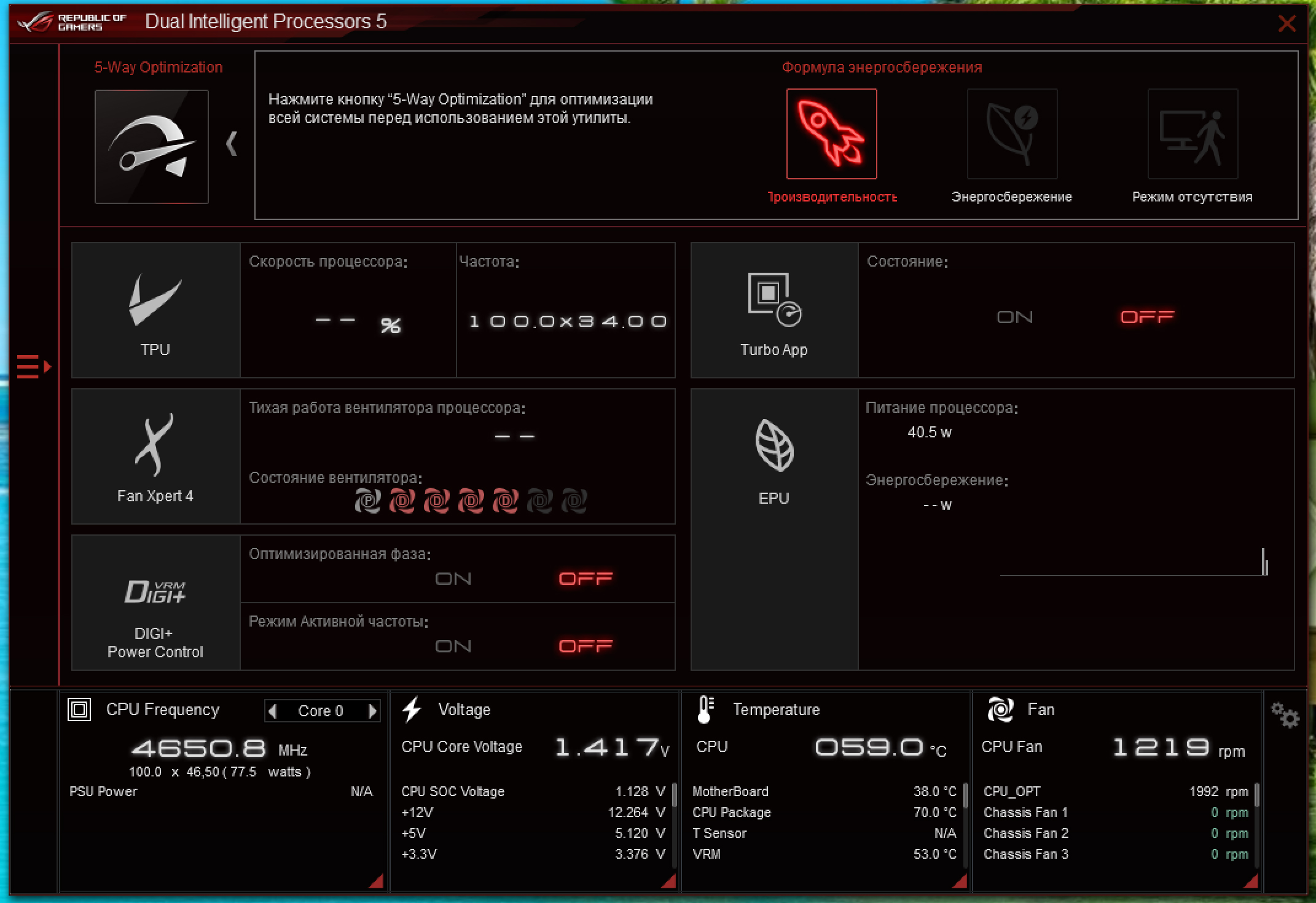Open monitoring settings gear icon

point(1285,716)
